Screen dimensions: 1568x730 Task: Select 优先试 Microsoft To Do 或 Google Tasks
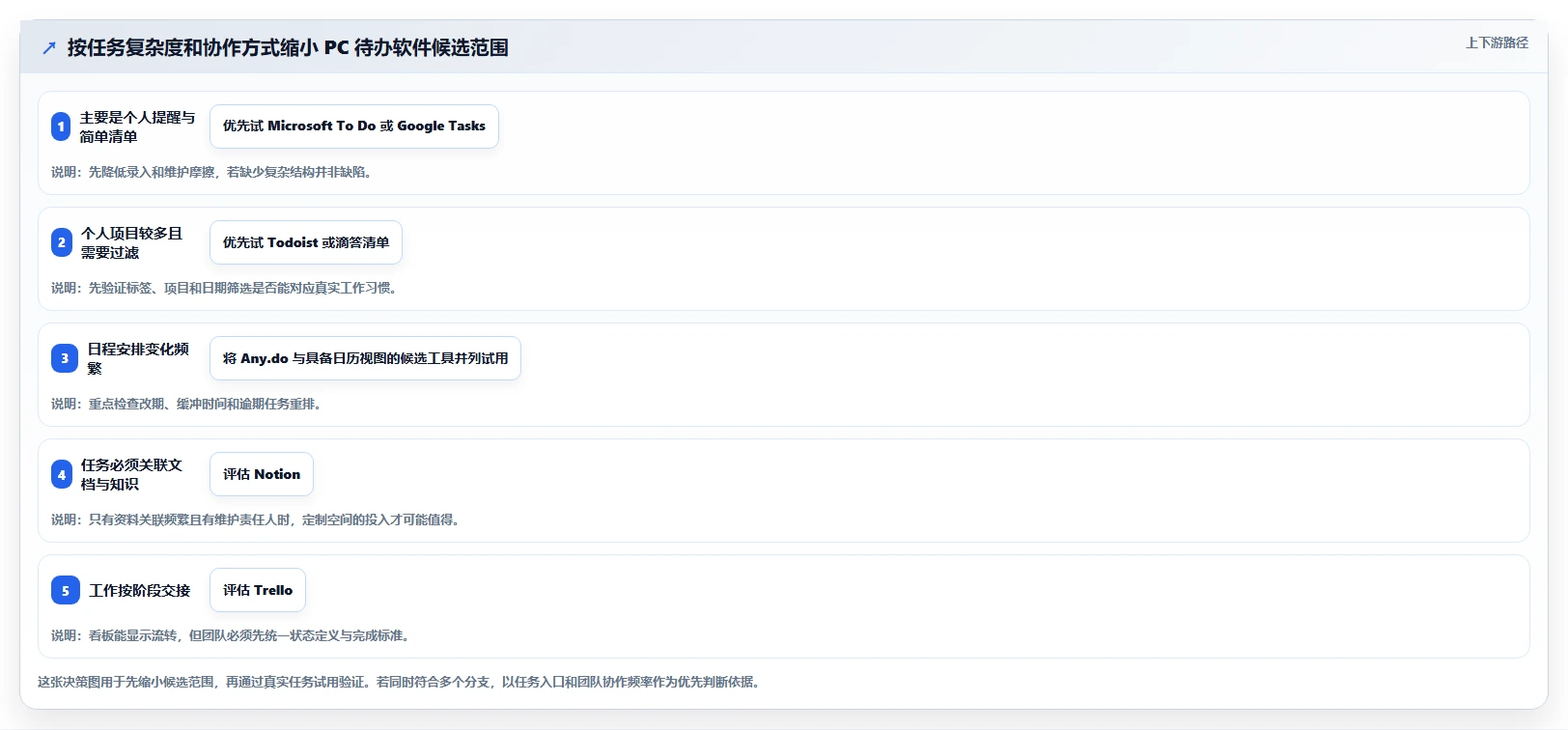click(354, 126)
